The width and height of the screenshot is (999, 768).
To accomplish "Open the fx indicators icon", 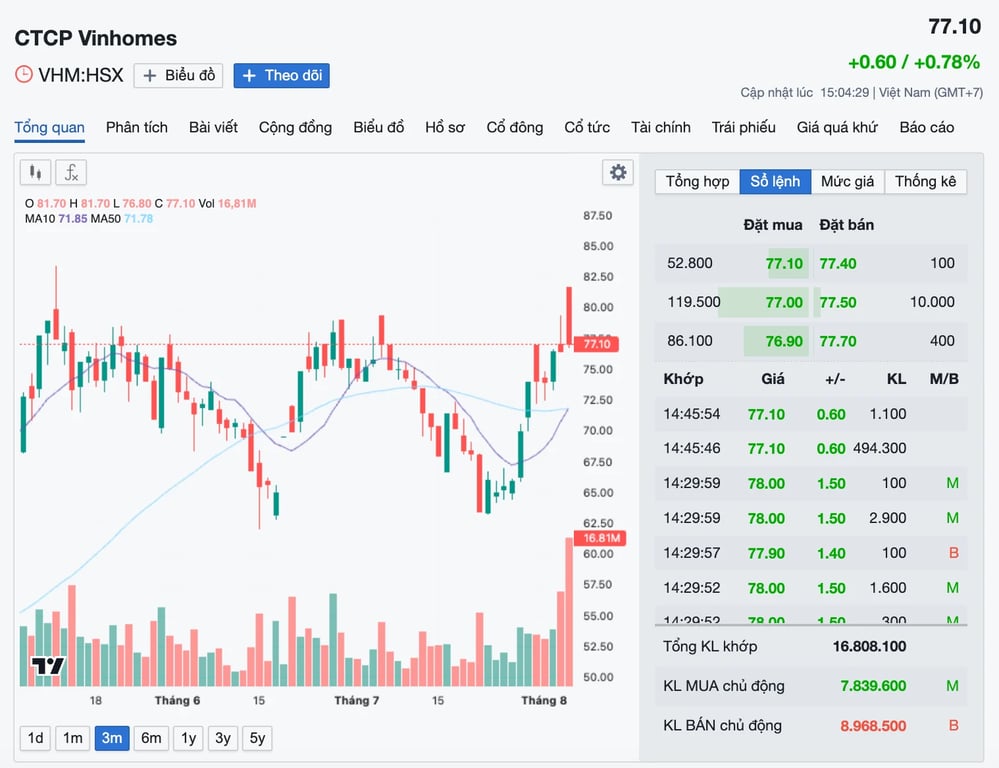I will (x=71, y=173).
